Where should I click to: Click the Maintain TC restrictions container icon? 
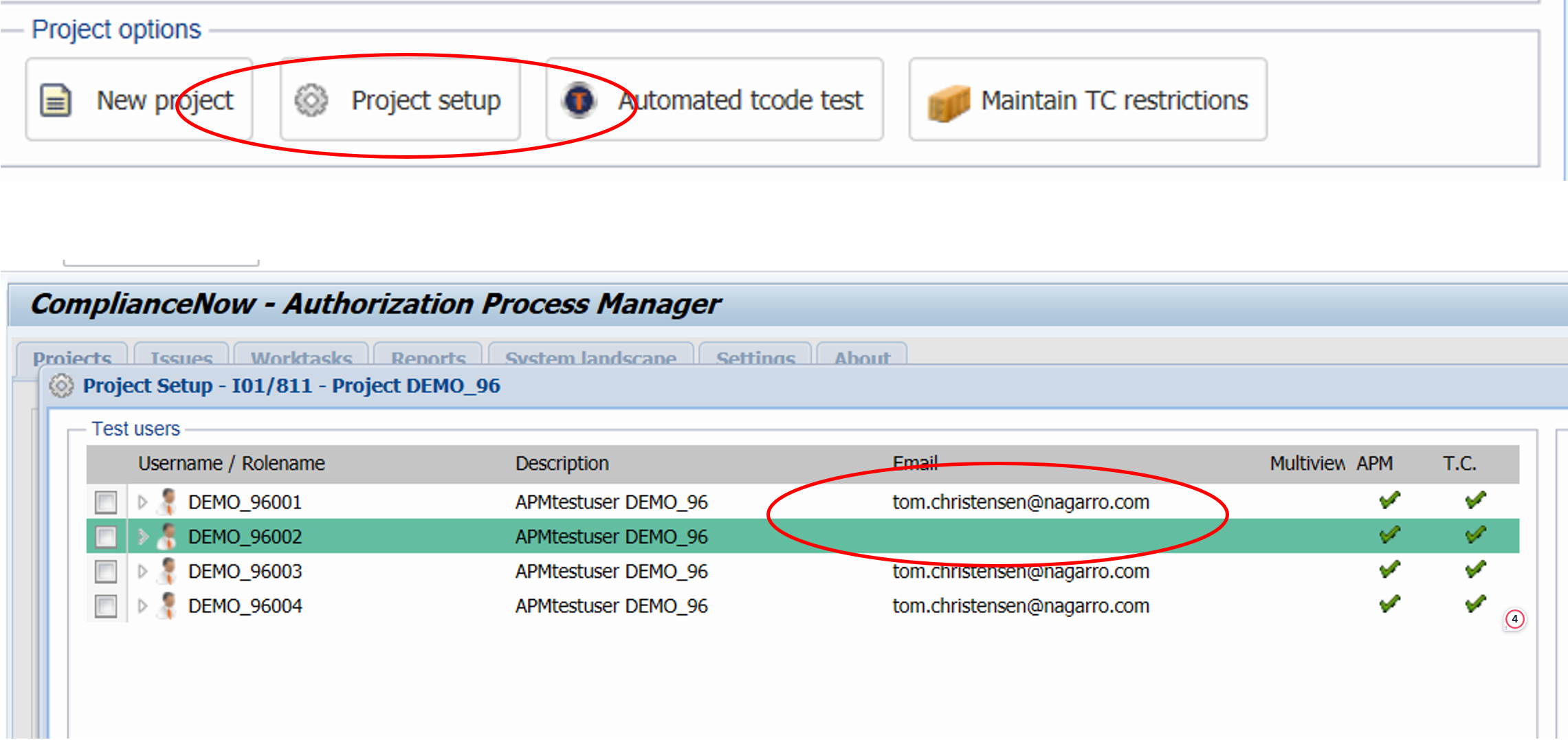pos(949,103)
